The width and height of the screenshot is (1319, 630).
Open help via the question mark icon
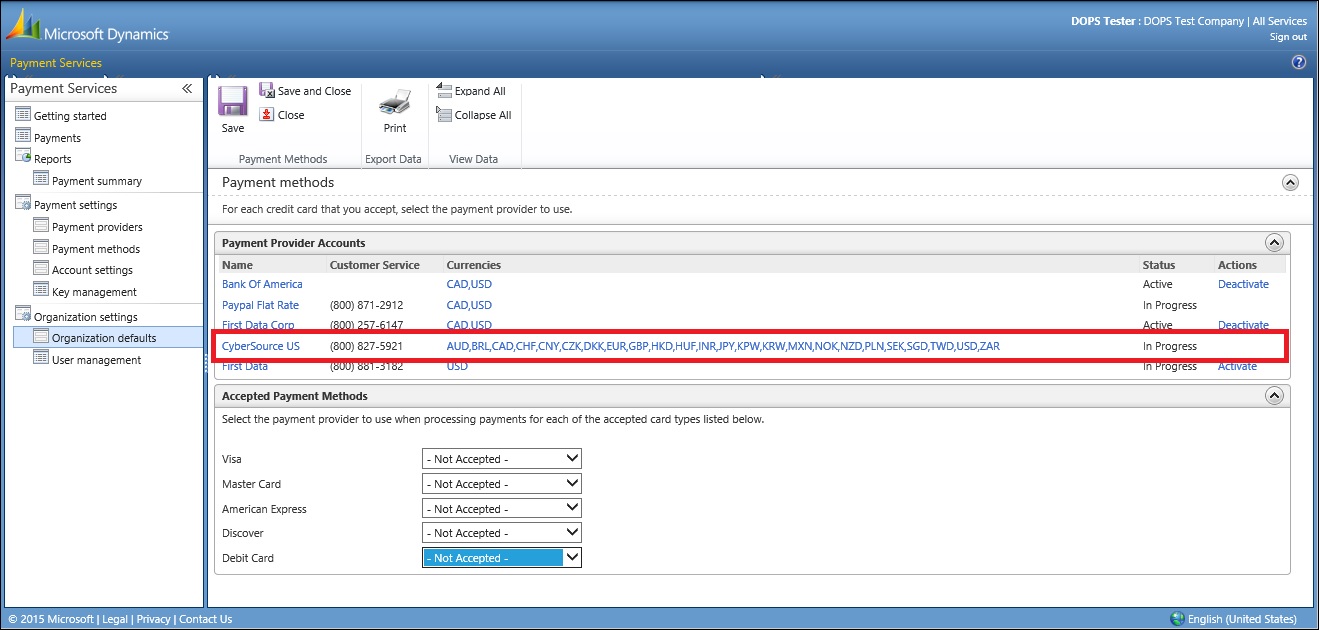point(1299,62)
